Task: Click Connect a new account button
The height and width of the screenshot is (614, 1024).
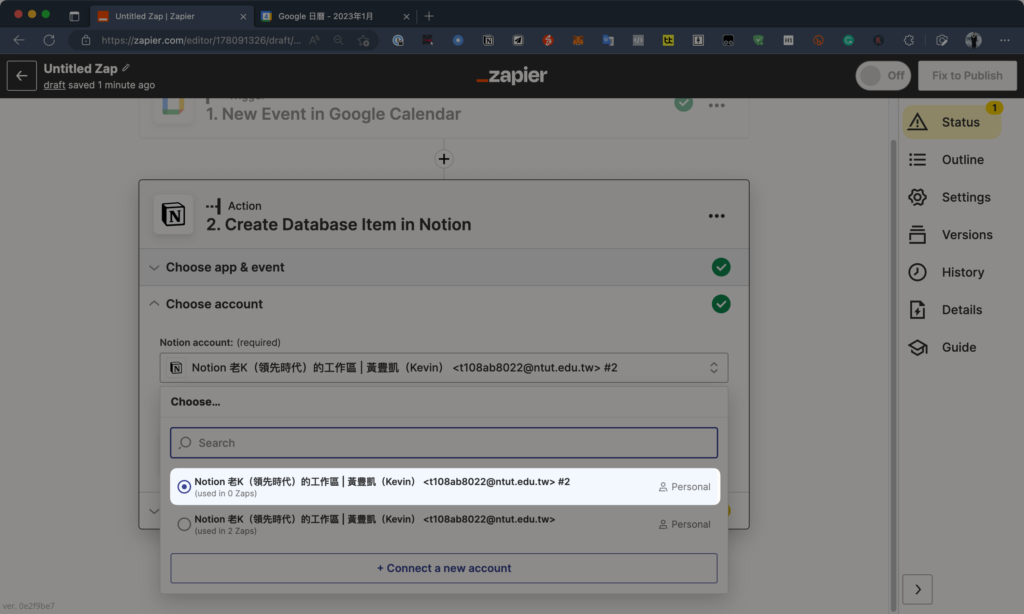Action: tap(444, 568)
